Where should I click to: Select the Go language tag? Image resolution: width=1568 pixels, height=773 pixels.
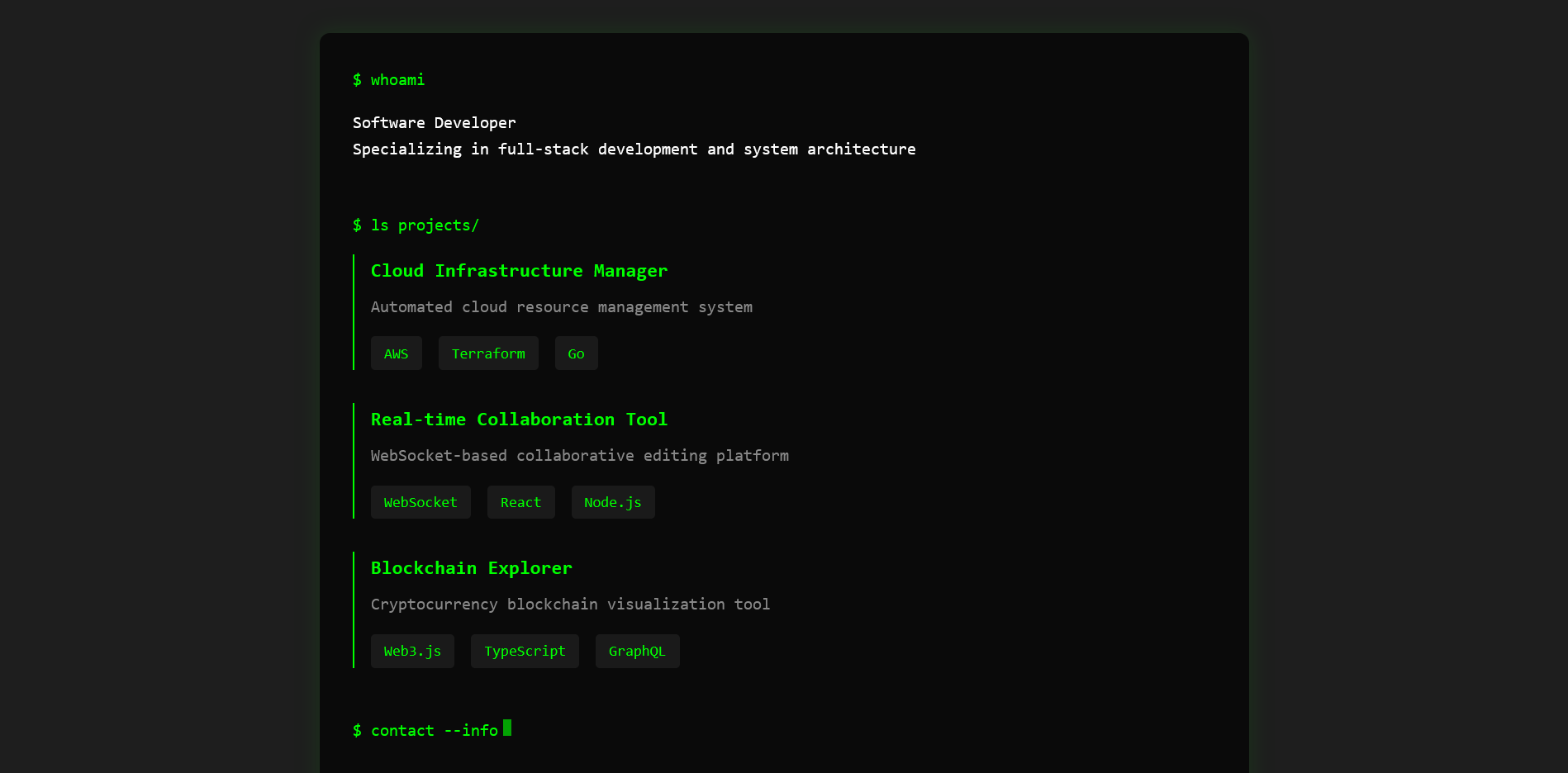coord(577,353)
